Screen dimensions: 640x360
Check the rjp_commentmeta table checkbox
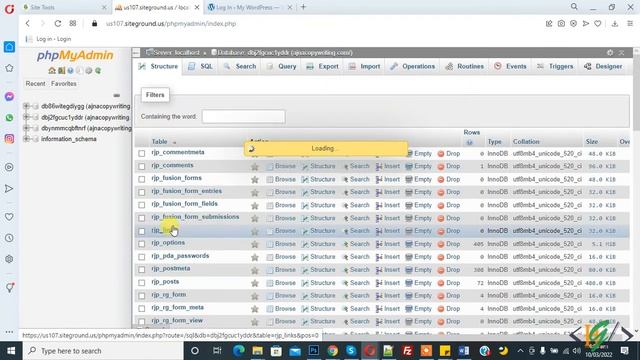pos(142,153)
